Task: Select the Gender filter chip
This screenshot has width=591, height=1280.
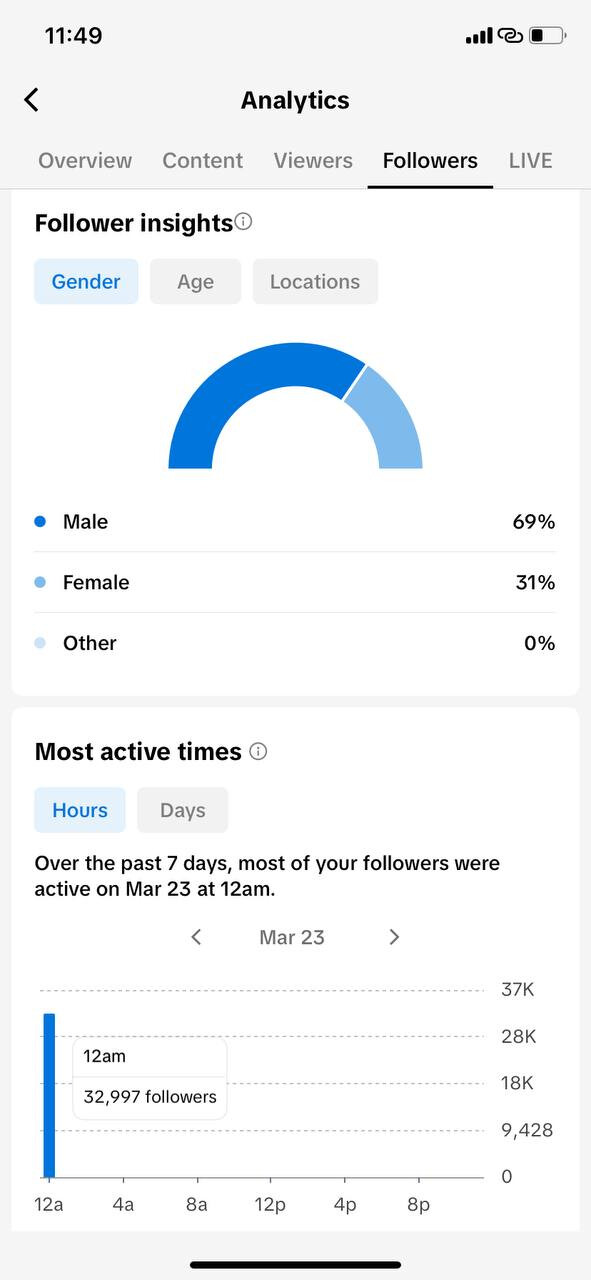Action: [x=86, y=282]
